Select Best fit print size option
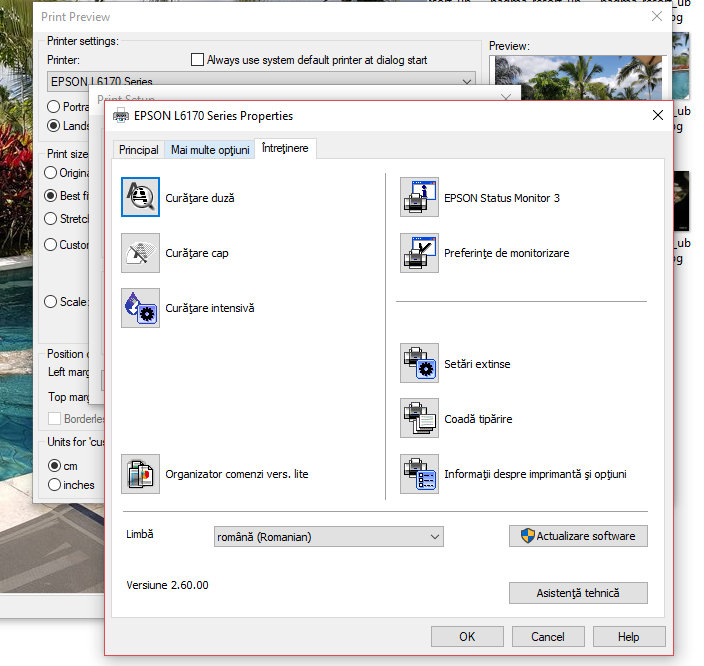The width and height of the screenshot is (704, 666). point(51,196)
